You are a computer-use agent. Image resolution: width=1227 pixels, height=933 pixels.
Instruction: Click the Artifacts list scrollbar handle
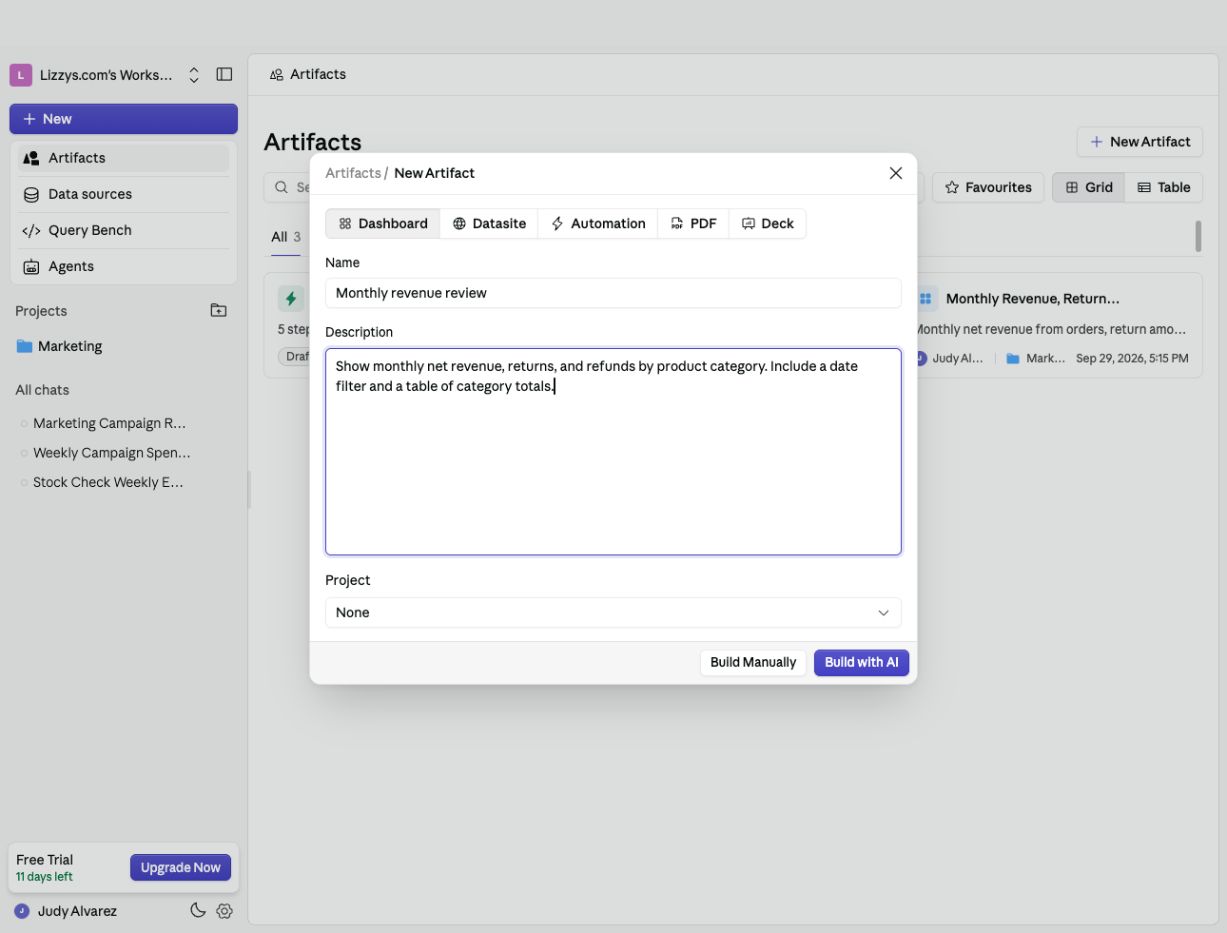pos(1198,236)
